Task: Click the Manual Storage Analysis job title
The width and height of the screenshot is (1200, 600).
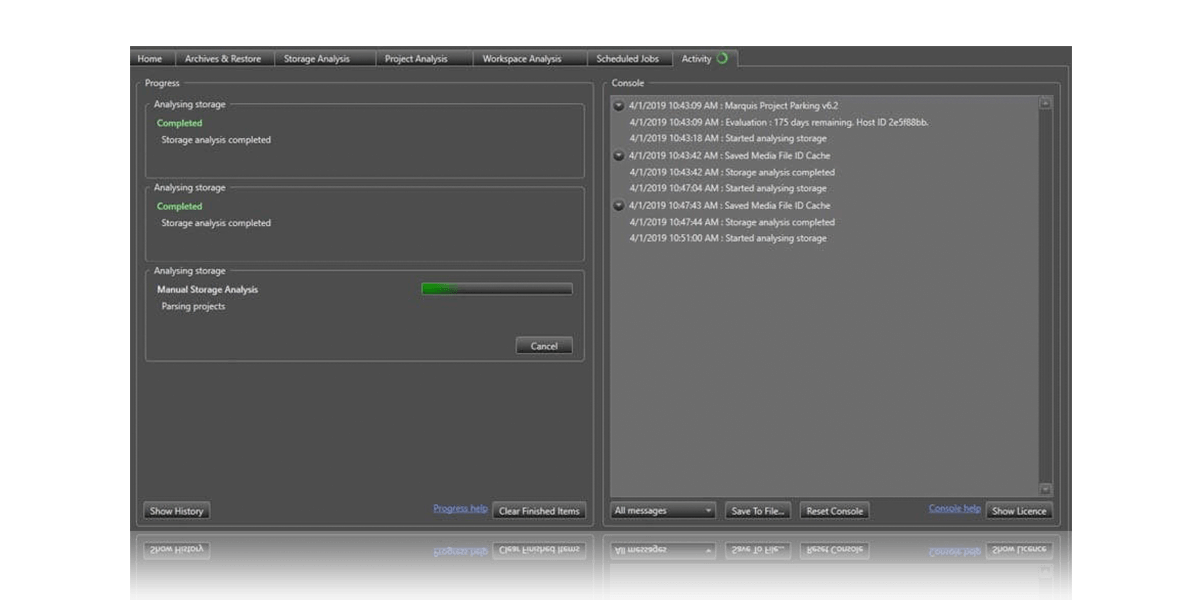Action: (x=207, y=289)
